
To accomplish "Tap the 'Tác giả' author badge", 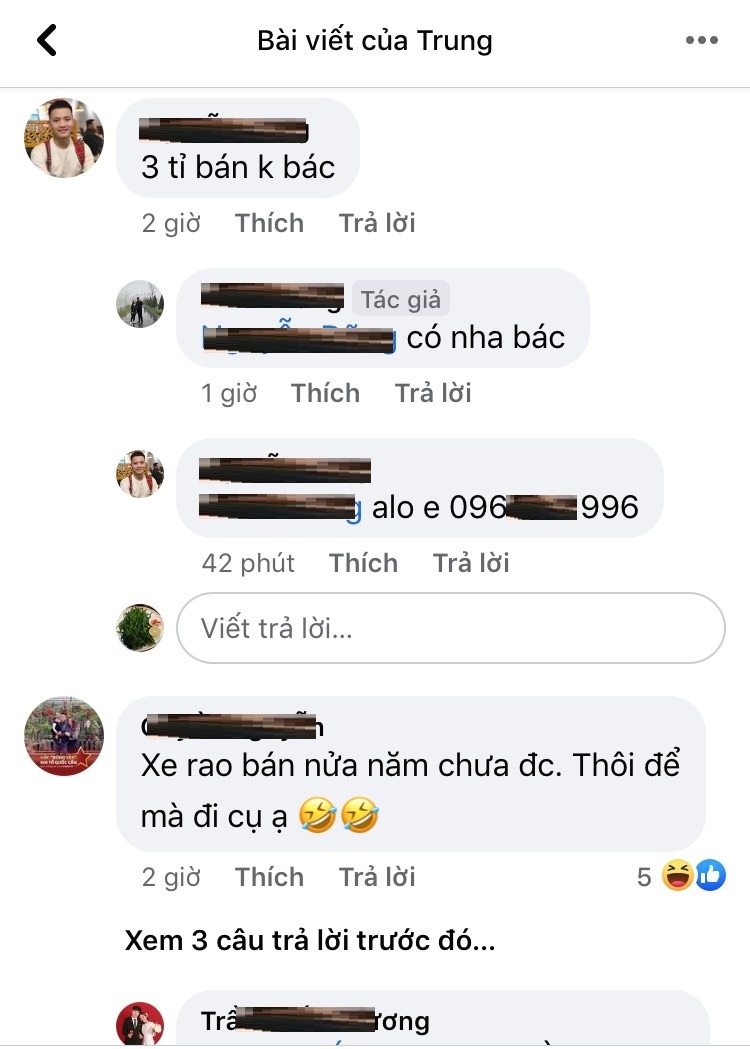I will (401, 299).
